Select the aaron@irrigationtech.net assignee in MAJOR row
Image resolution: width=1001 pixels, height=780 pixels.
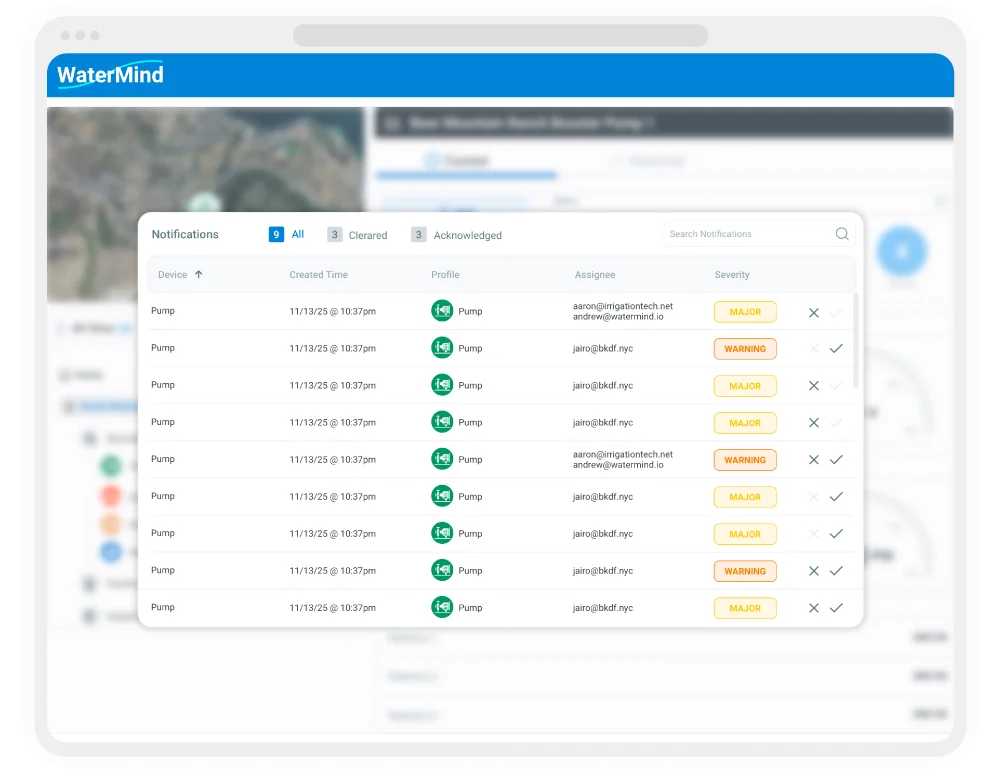[622, 306]
